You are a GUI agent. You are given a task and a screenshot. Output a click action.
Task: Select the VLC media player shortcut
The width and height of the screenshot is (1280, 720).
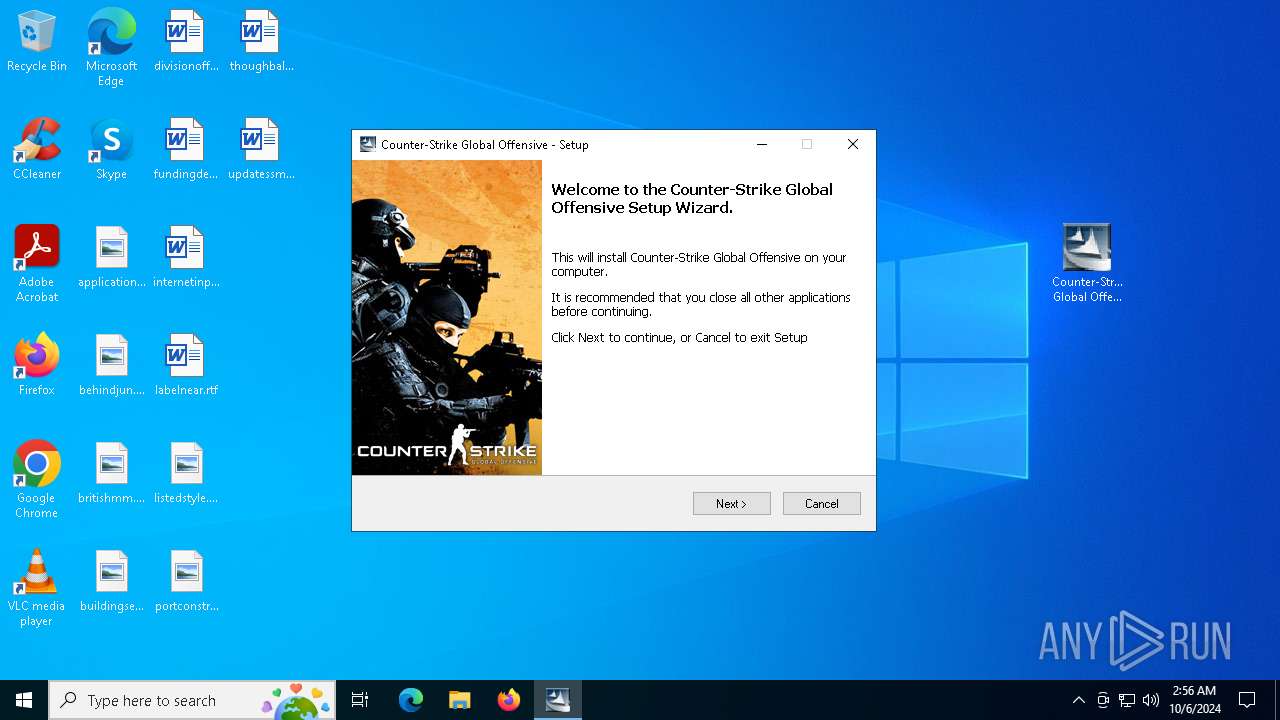click(37, 588)
